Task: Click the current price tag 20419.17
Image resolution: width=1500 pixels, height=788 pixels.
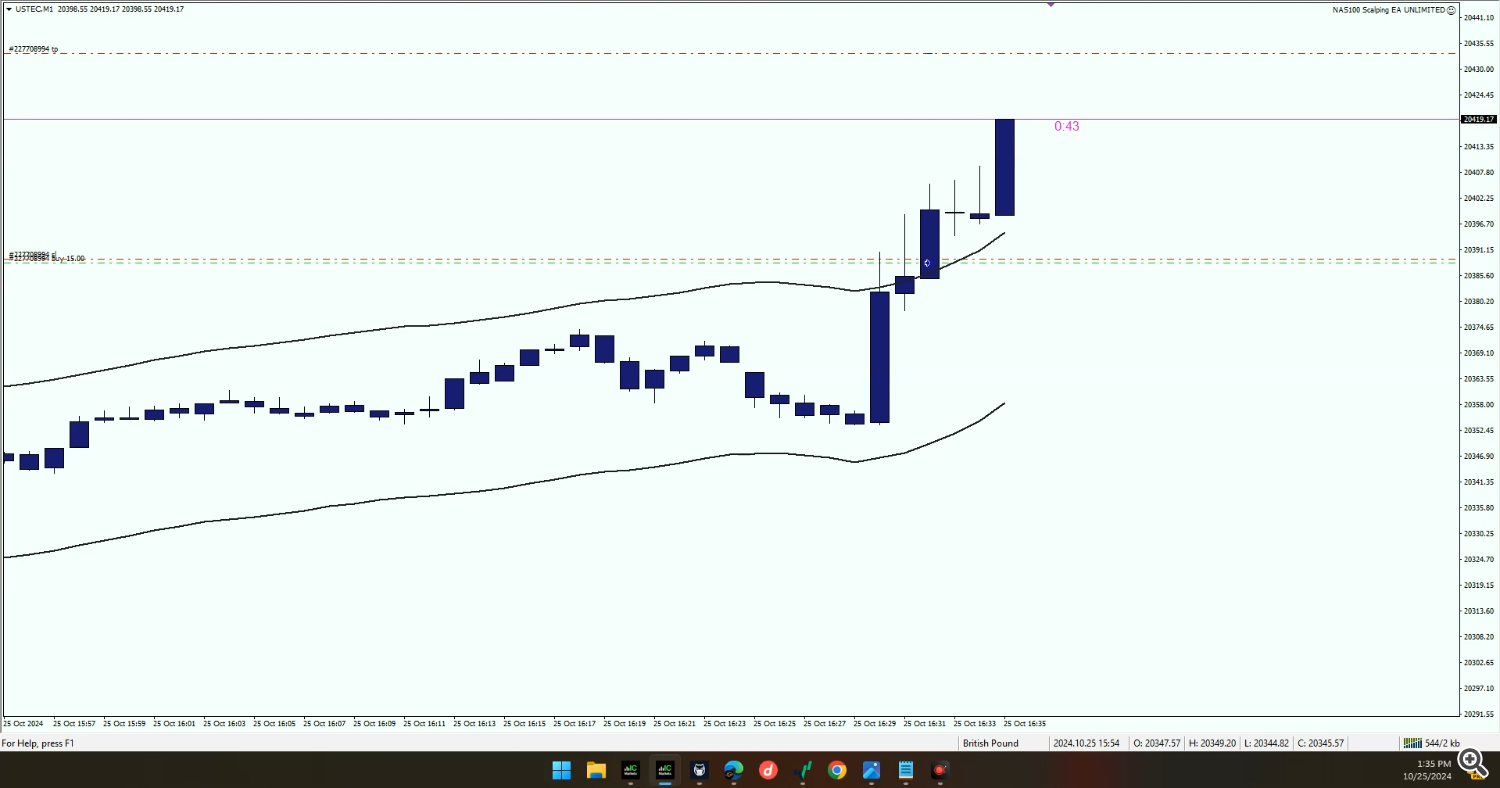Action: (x=1478, y=119)
